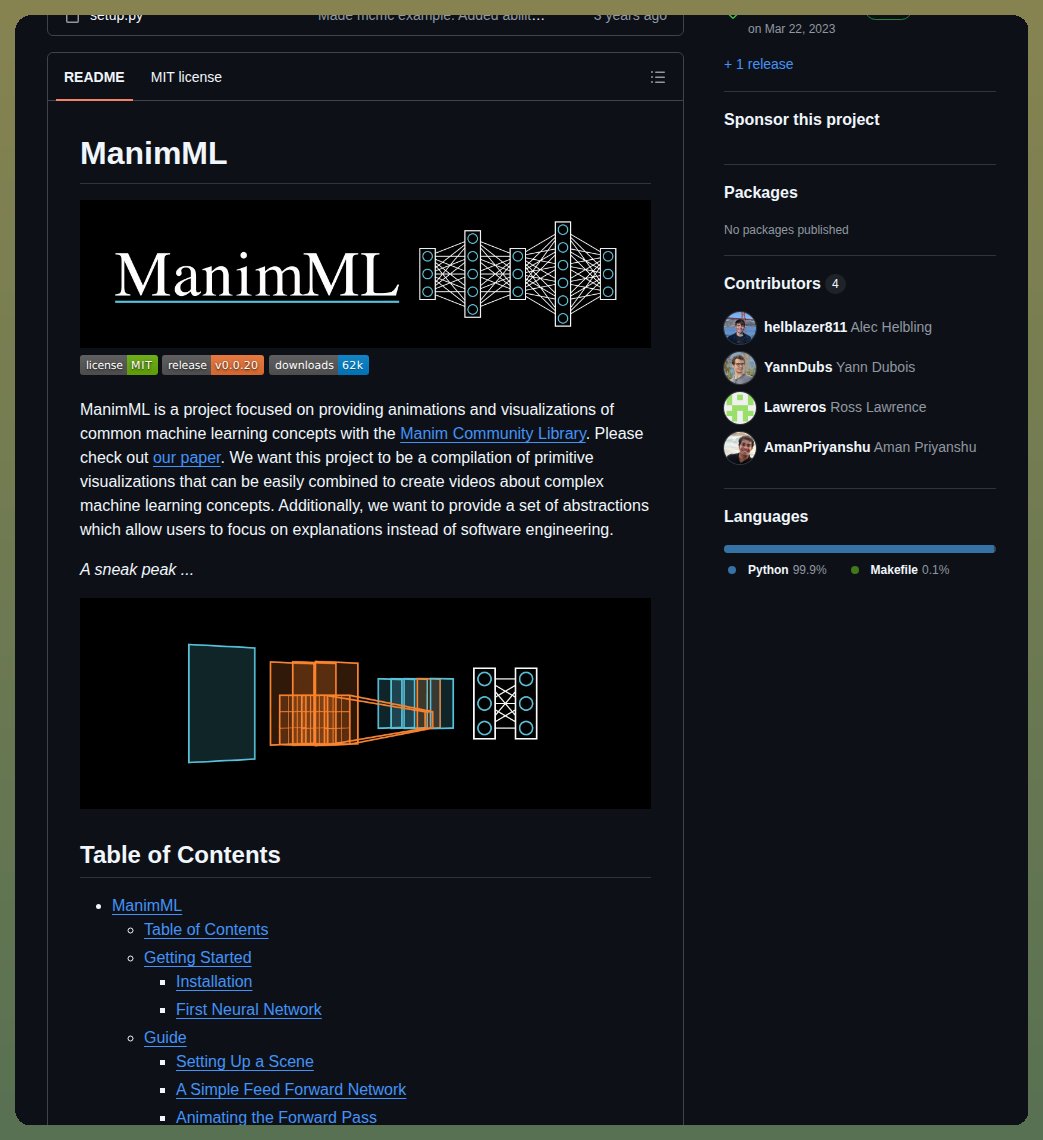
Task: Click Lawreros contributor avatar
Action: click(x=740, y=408)
